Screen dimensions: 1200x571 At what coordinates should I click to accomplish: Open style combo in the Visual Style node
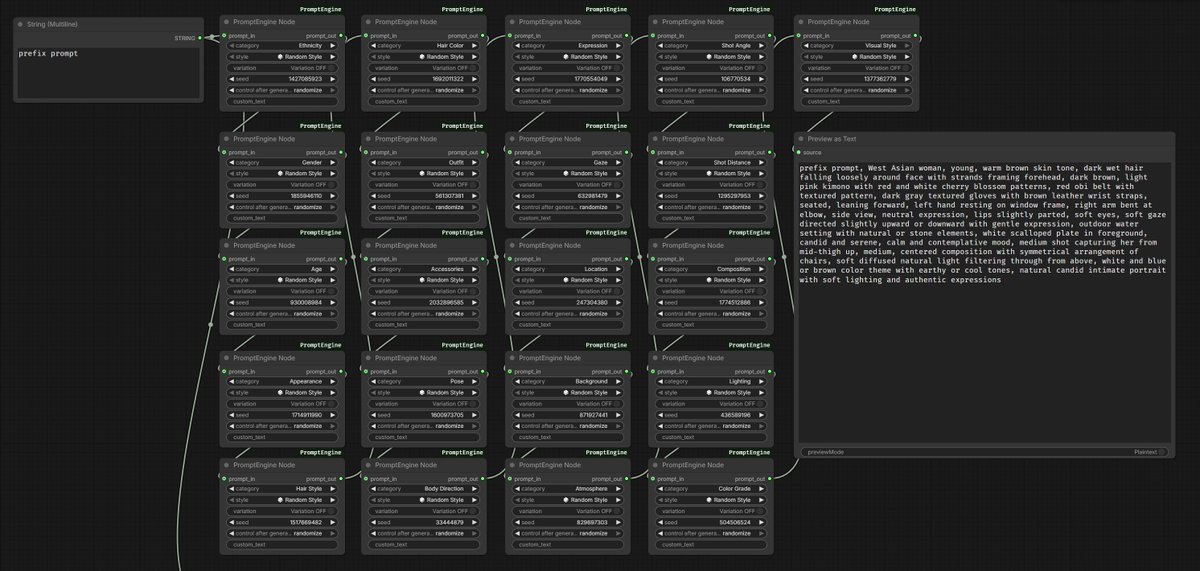[x=858, y=57]
